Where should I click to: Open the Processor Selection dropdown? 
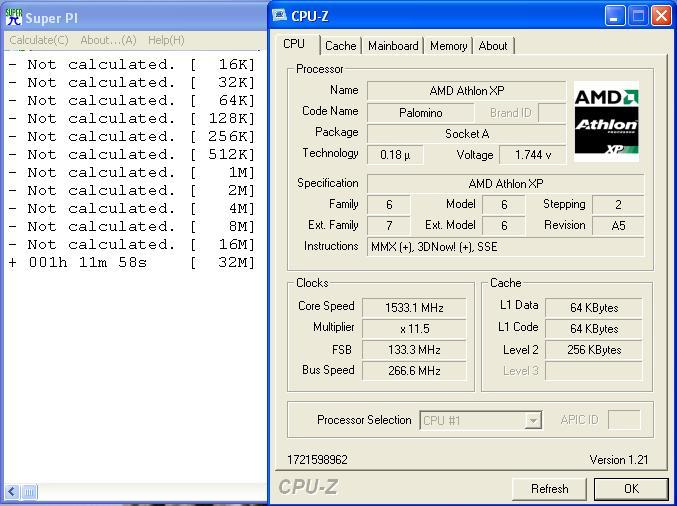pyautogui.click(x=481, y=420)
